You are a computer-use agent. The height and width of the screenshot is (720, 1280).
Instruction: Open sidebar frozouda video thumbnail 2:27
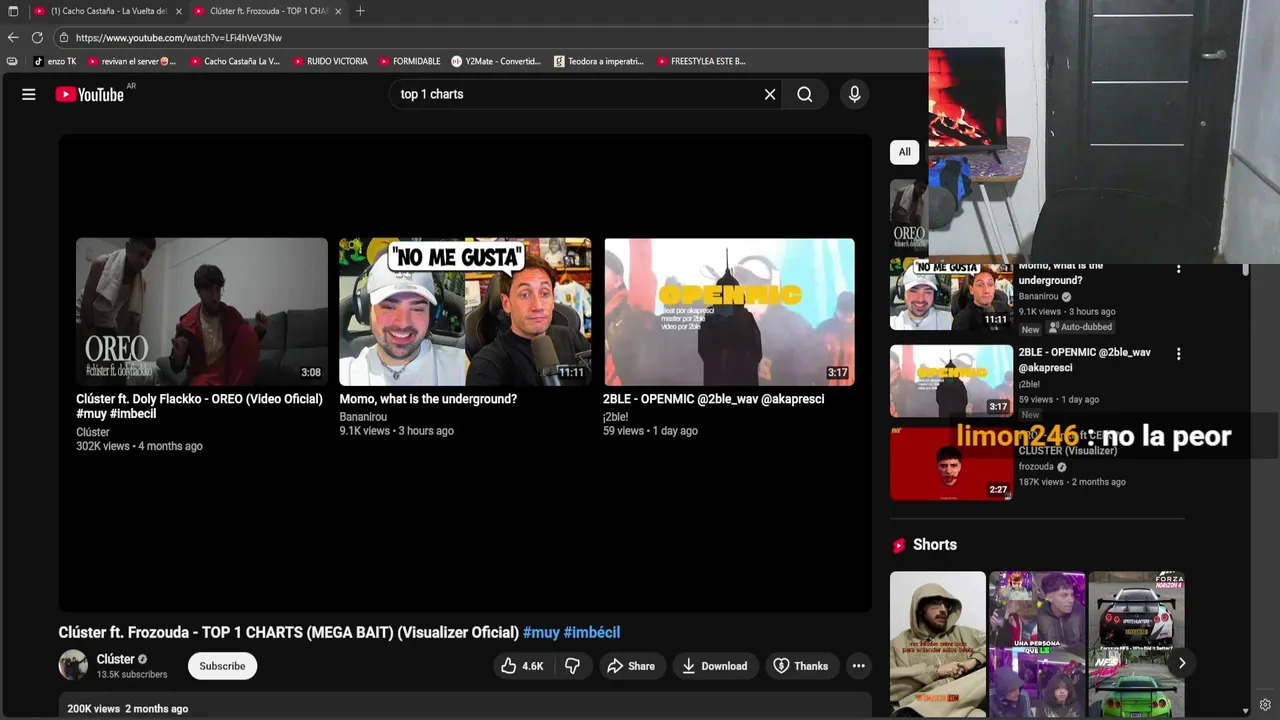(x=951, y=464)
